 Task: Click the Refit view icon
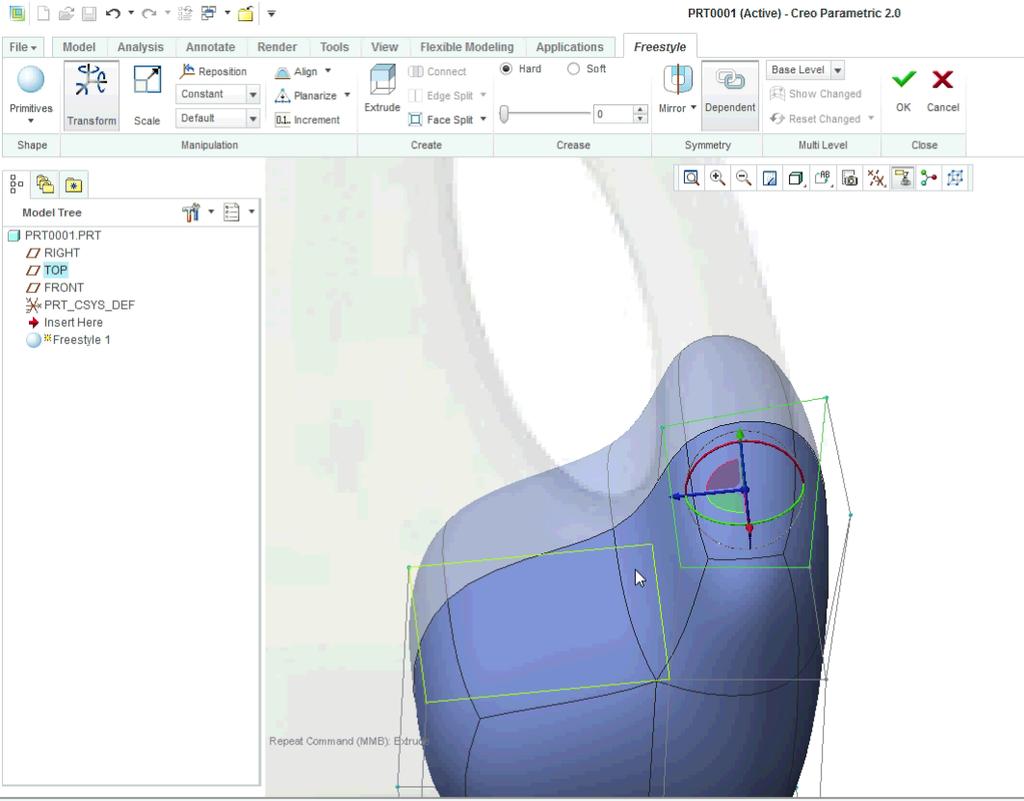(691, 178)
